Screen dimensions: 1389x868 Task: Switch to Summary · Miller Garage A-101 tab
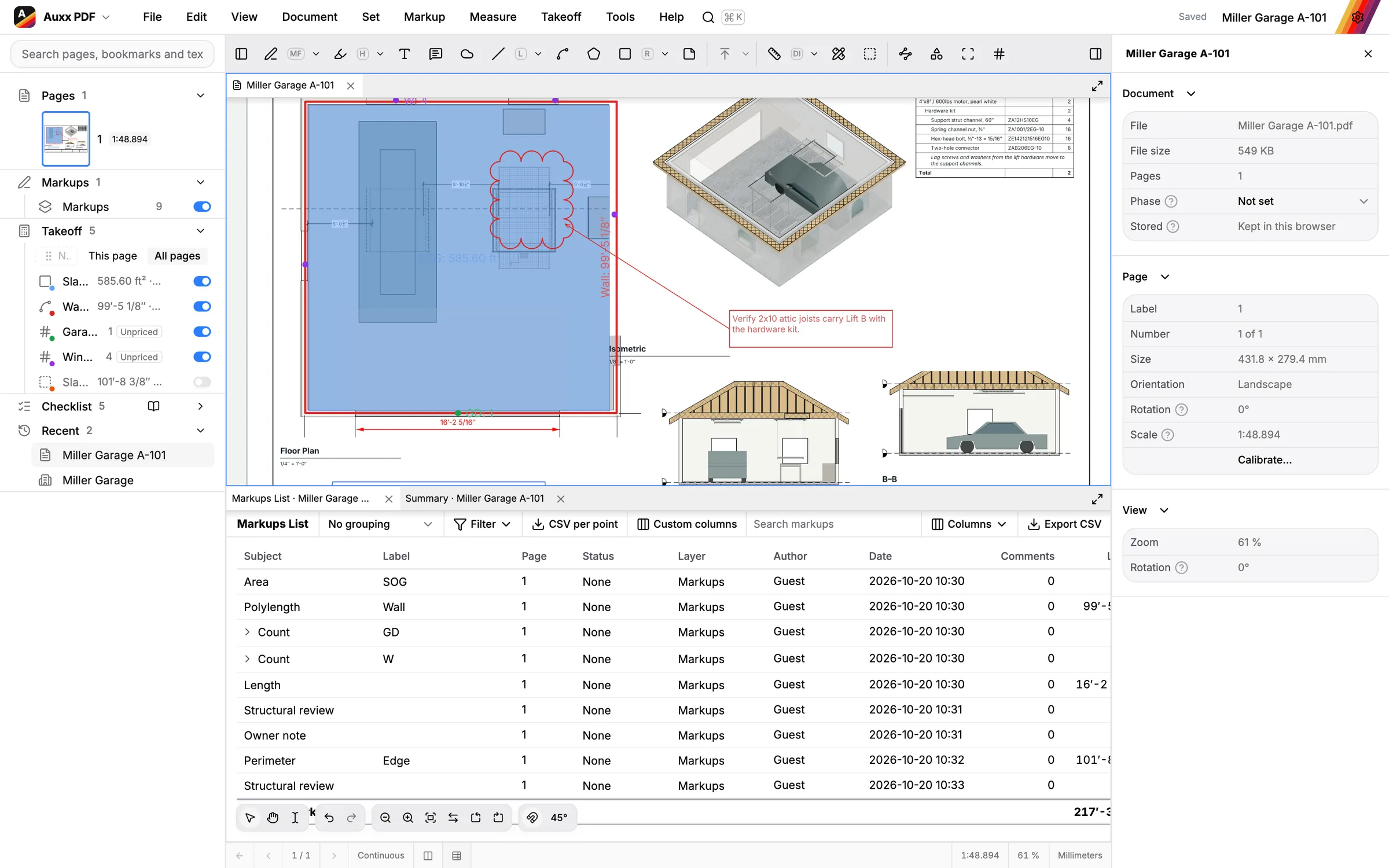click(x=475, y=498)
